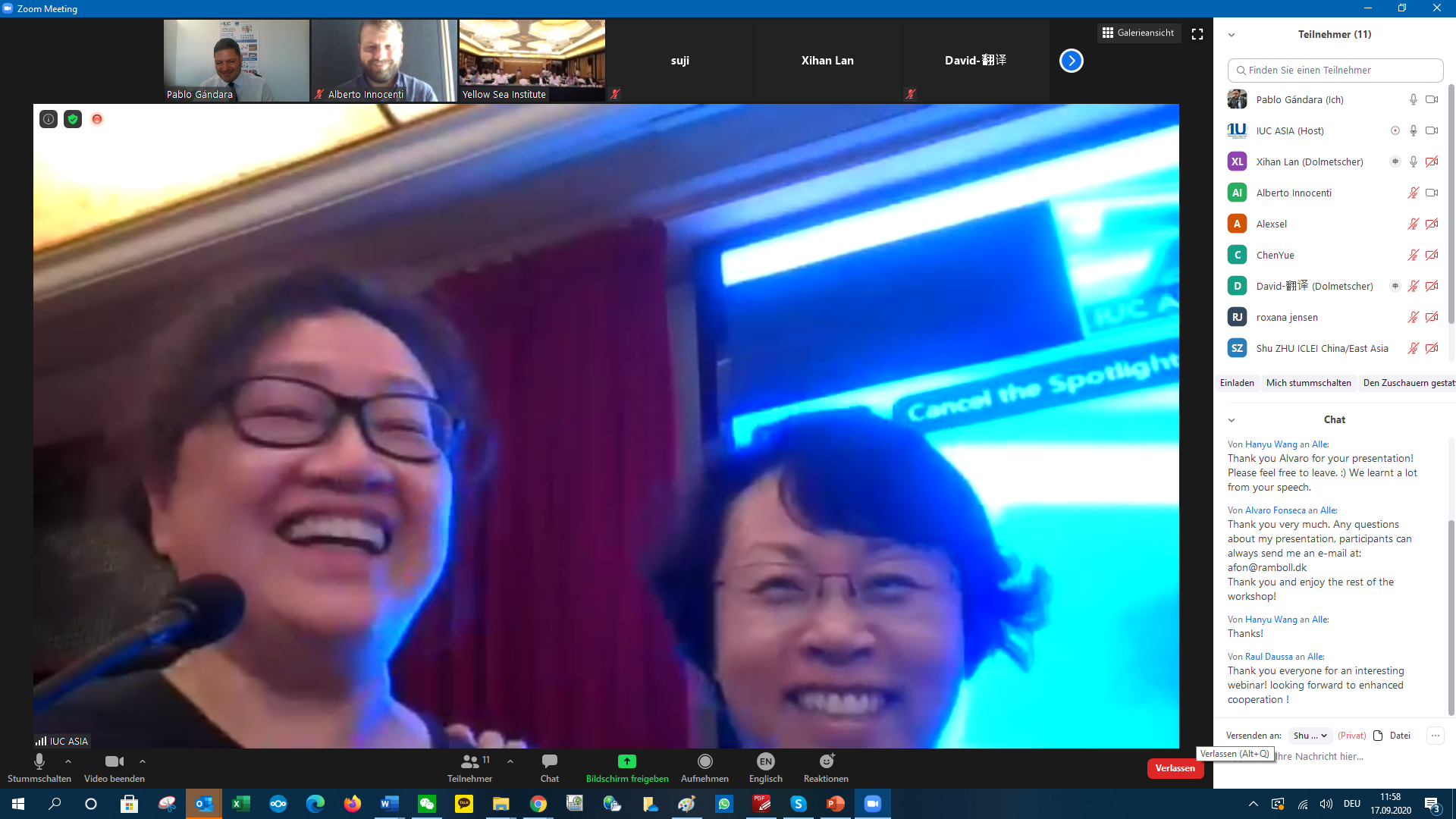Open the Teilnehmer participants icon
Viewport: 1456px width, 819px height.
click(469, 761)
